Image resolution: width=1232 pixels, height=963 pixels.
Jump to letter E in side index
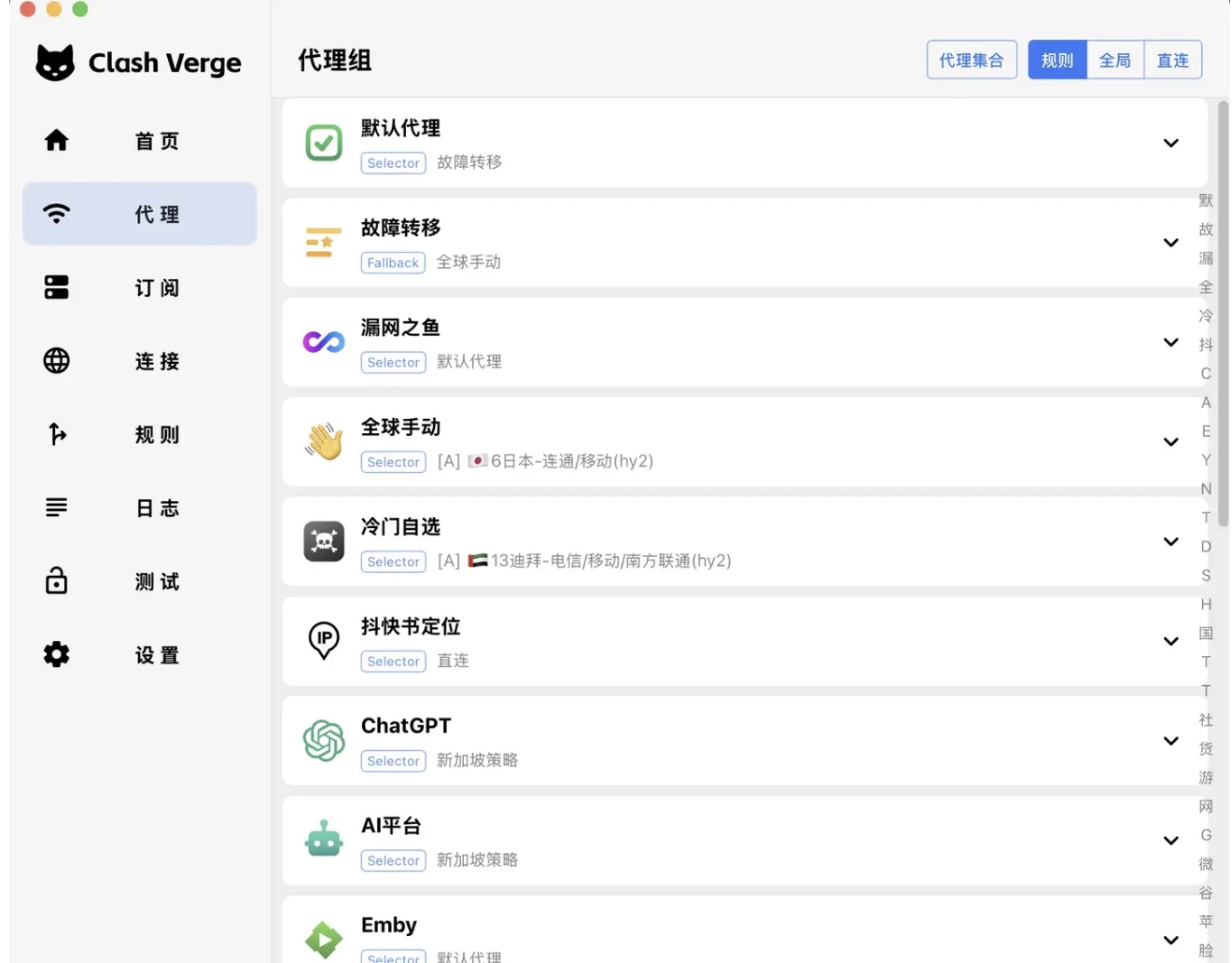[1206, 431]
